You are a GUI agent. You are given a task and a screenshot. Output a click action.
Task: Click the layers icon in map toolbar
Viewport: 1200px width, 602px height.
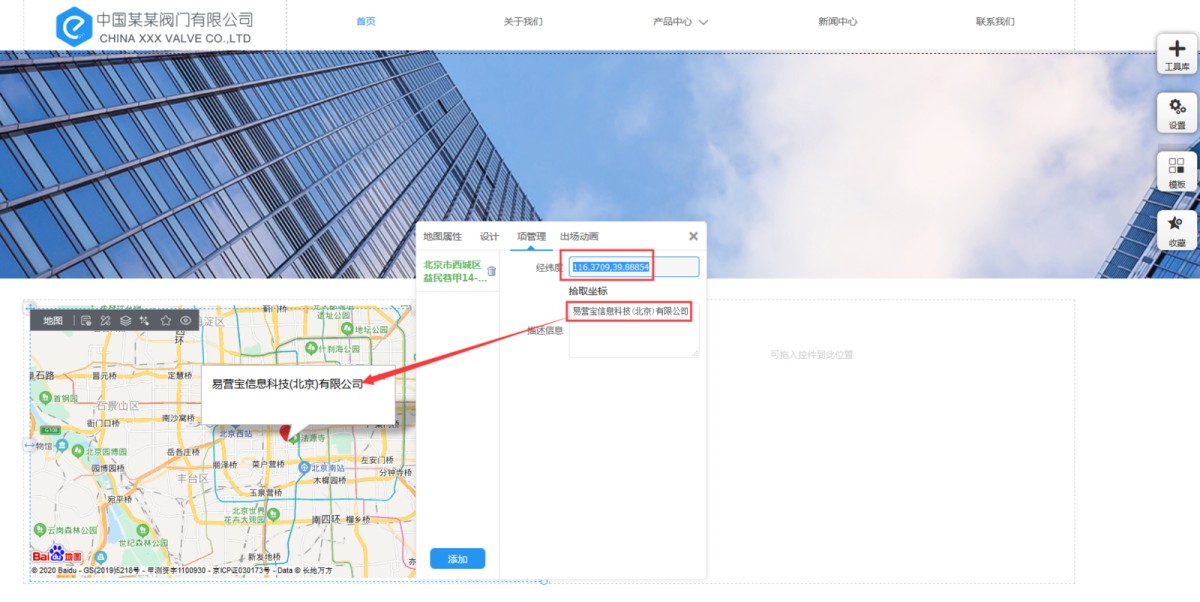(125, 321)
